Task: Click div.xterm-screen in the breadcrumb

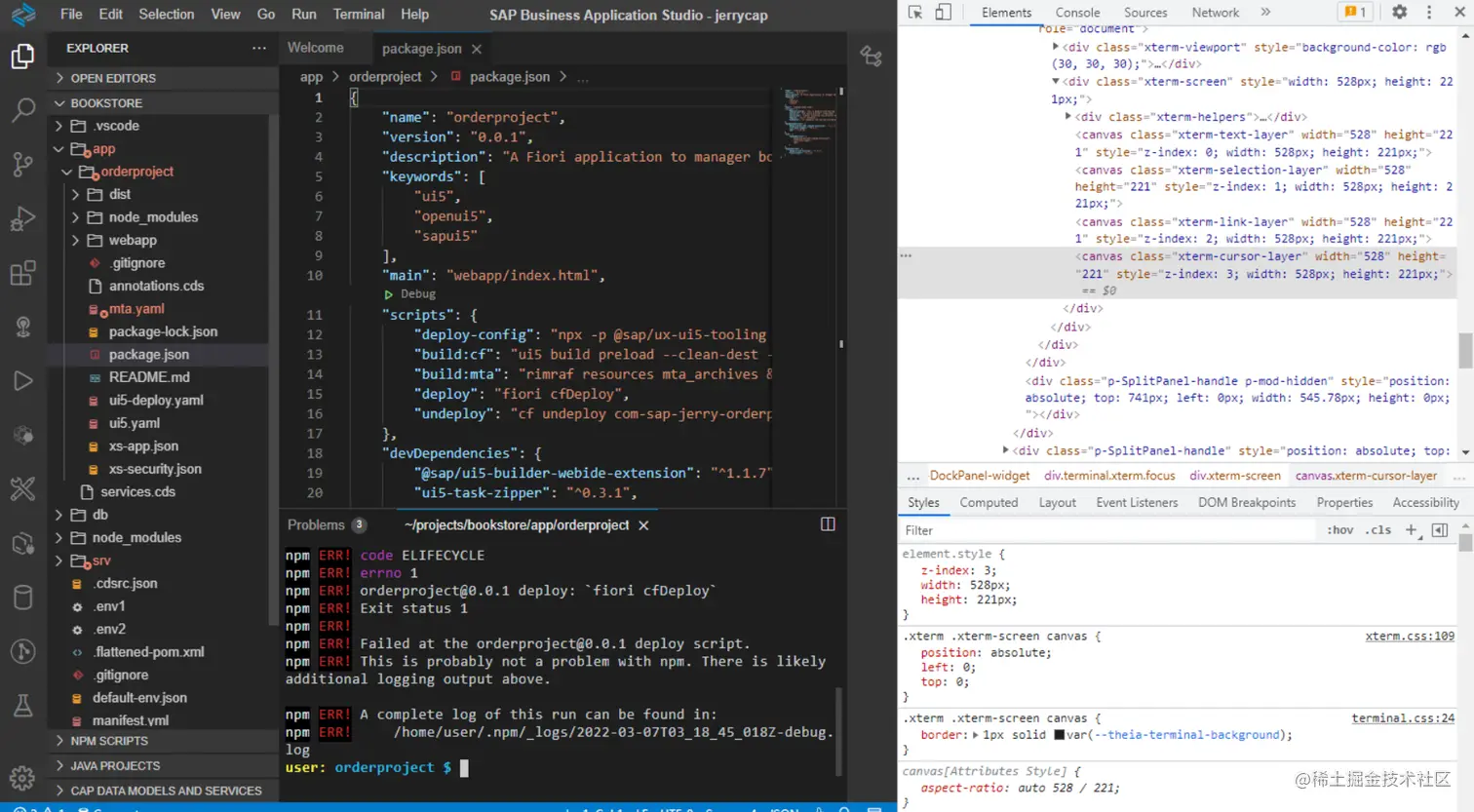Action: point(1235,476)
